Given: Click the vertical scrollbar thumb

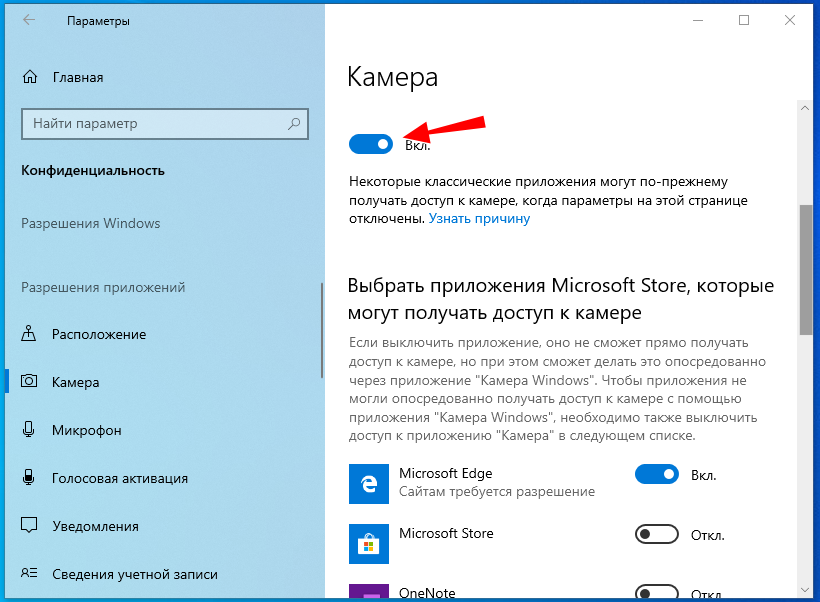Looking at the screenshot, I should [x=805, y=270].
